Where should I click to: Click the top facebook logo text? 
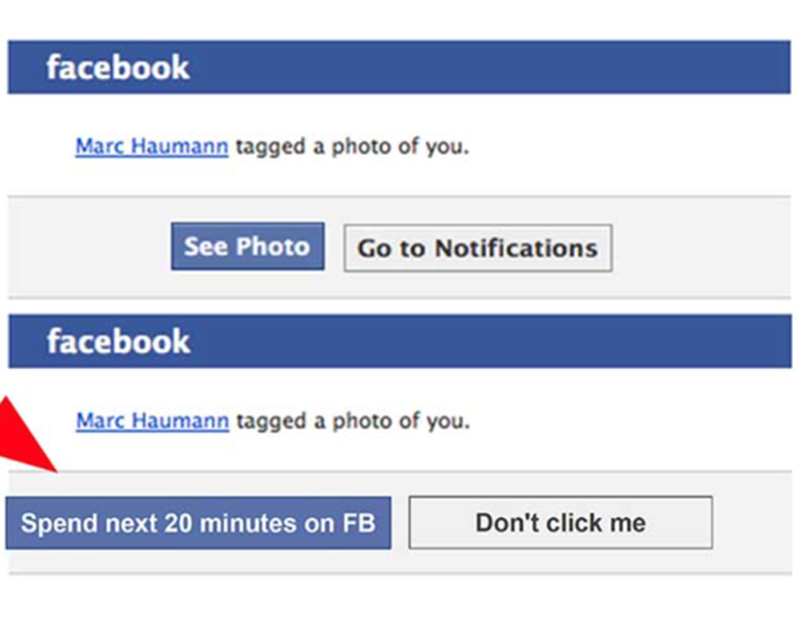coord(117,67)
